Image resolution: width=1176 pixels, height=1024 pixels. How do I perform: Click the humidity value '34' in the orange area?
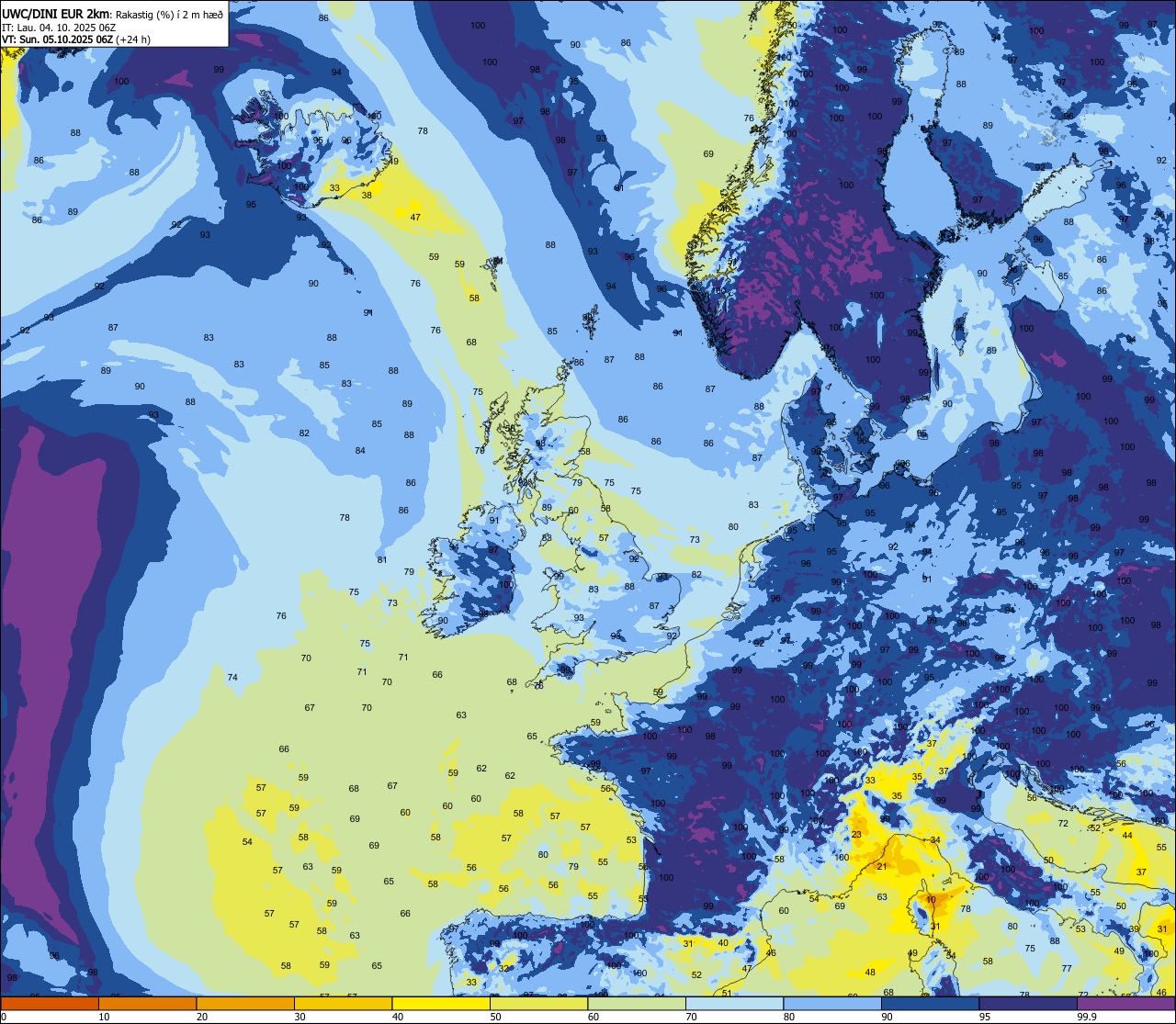tap(935, 840)
